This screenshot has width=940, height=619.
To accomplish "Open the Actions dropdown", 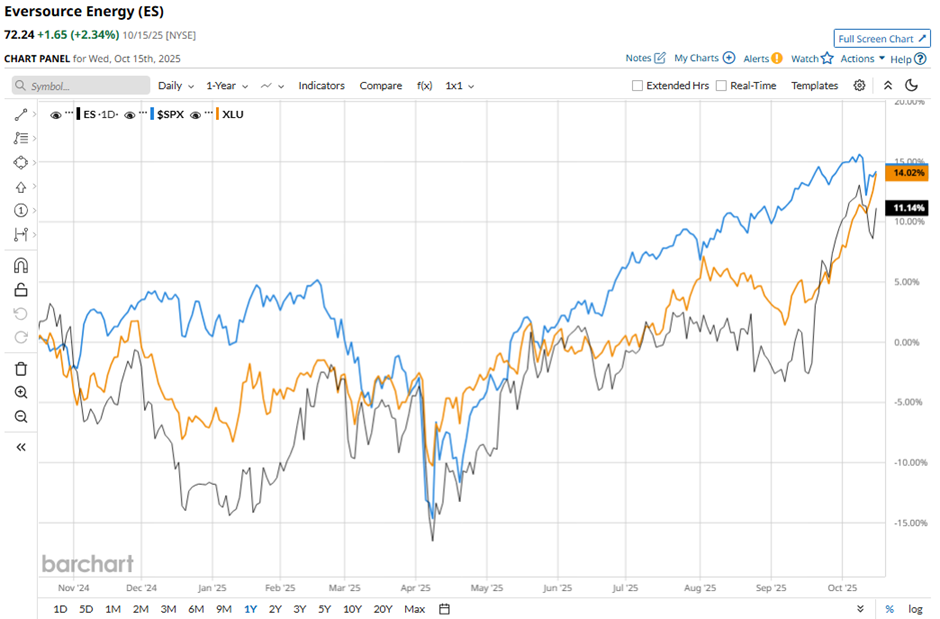I will coord(862,58).
